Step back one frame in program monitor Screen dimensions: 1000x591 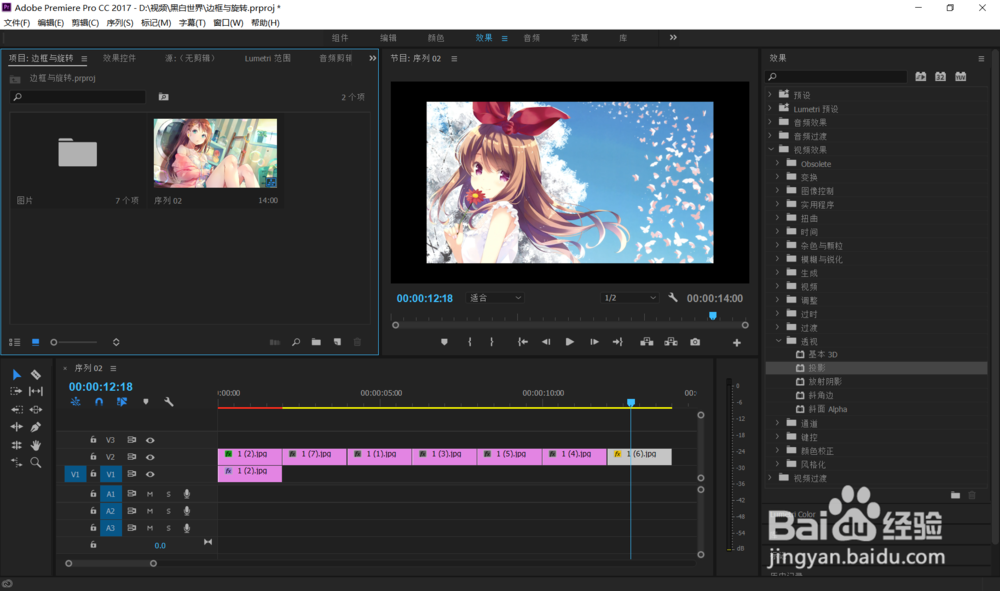point(546,342)
